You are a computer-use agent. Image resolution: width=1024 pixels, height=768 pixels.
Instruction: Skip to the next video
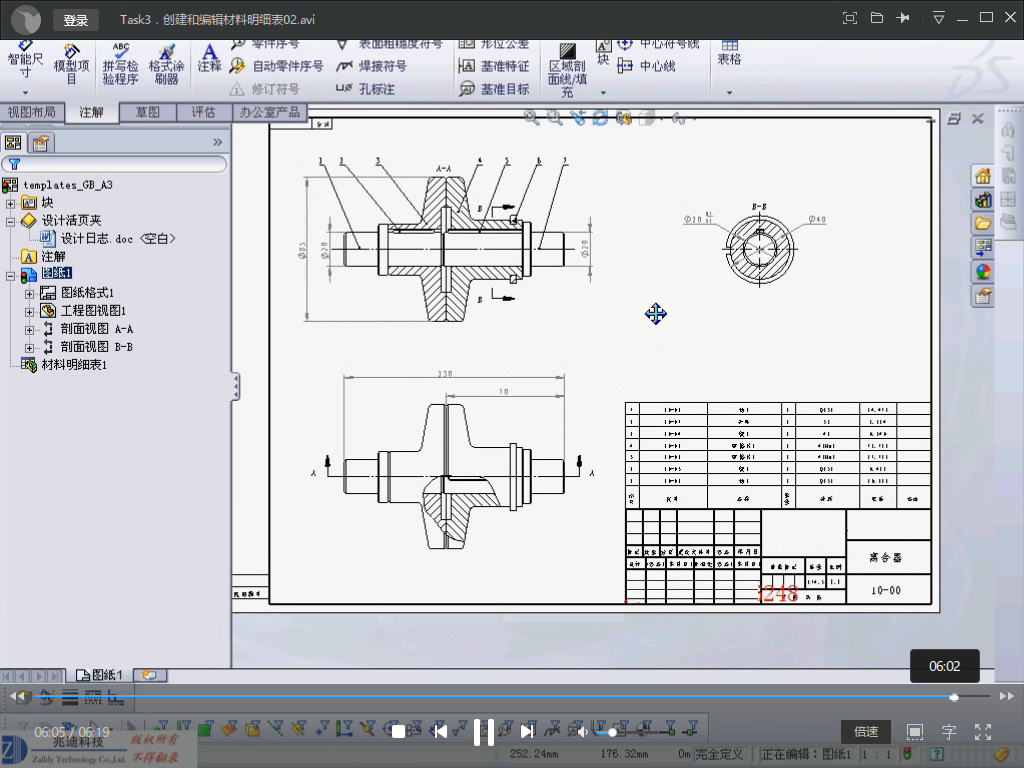point(527,732)
